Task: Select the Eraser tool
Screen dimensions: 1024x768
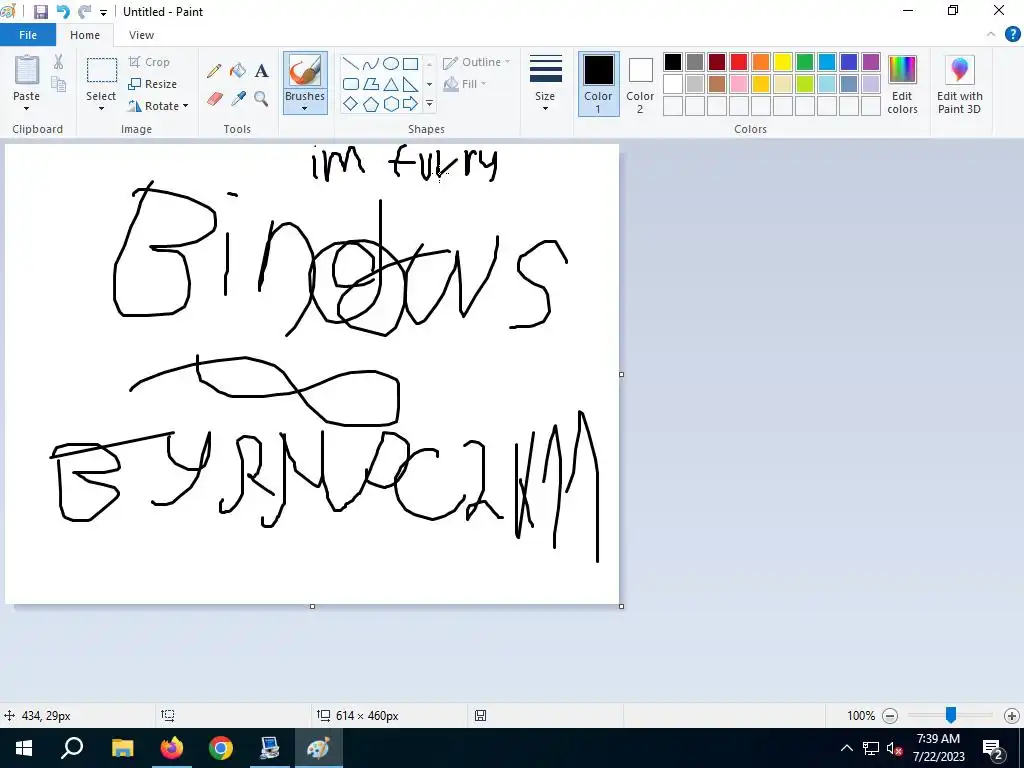Action: pos(215,99)
